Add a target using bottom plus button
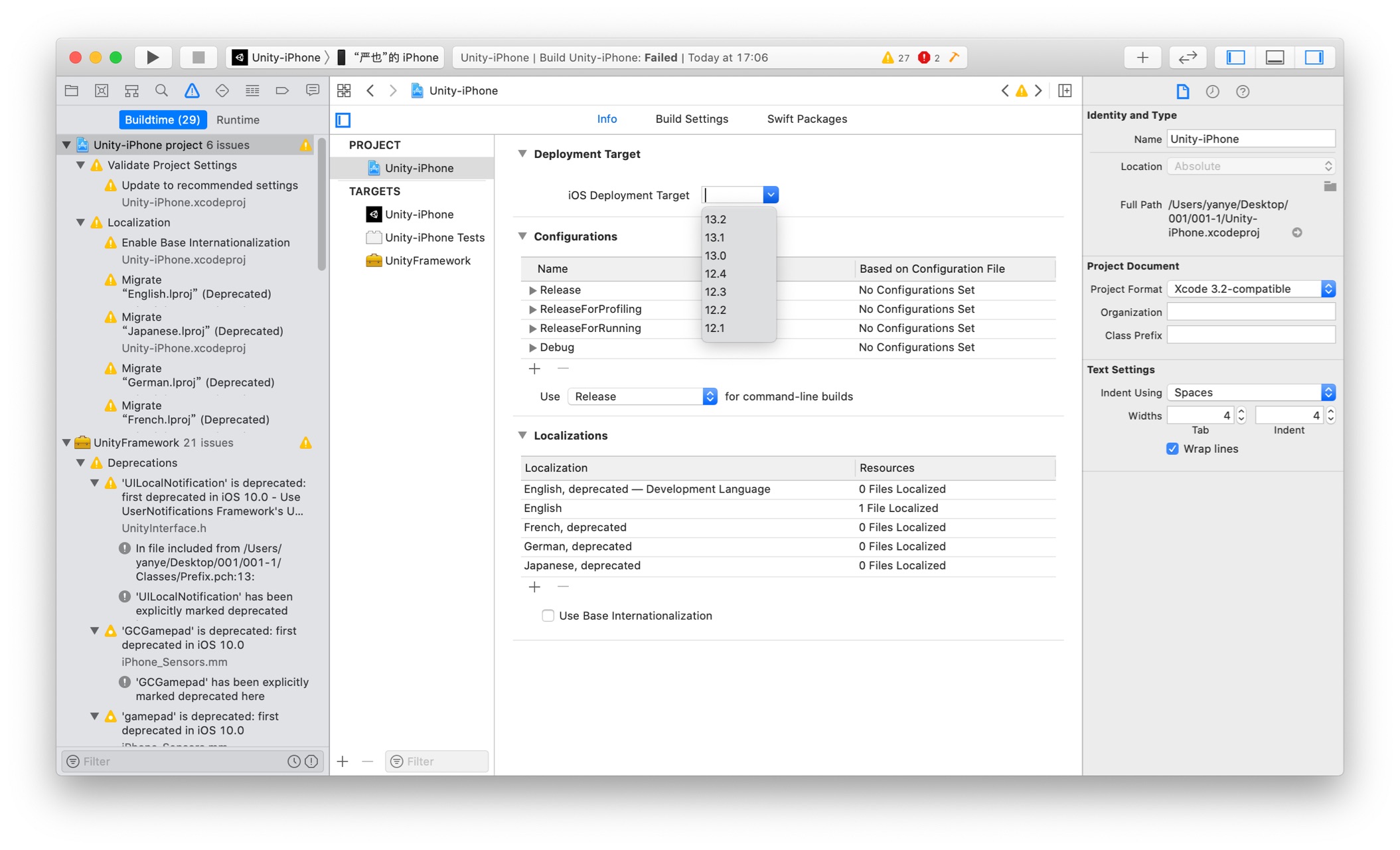 pos(343,762)
